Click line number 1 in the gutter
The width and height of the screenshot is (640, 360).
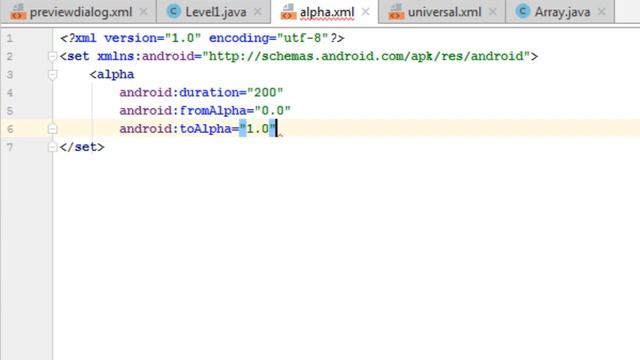pos(10,38)
